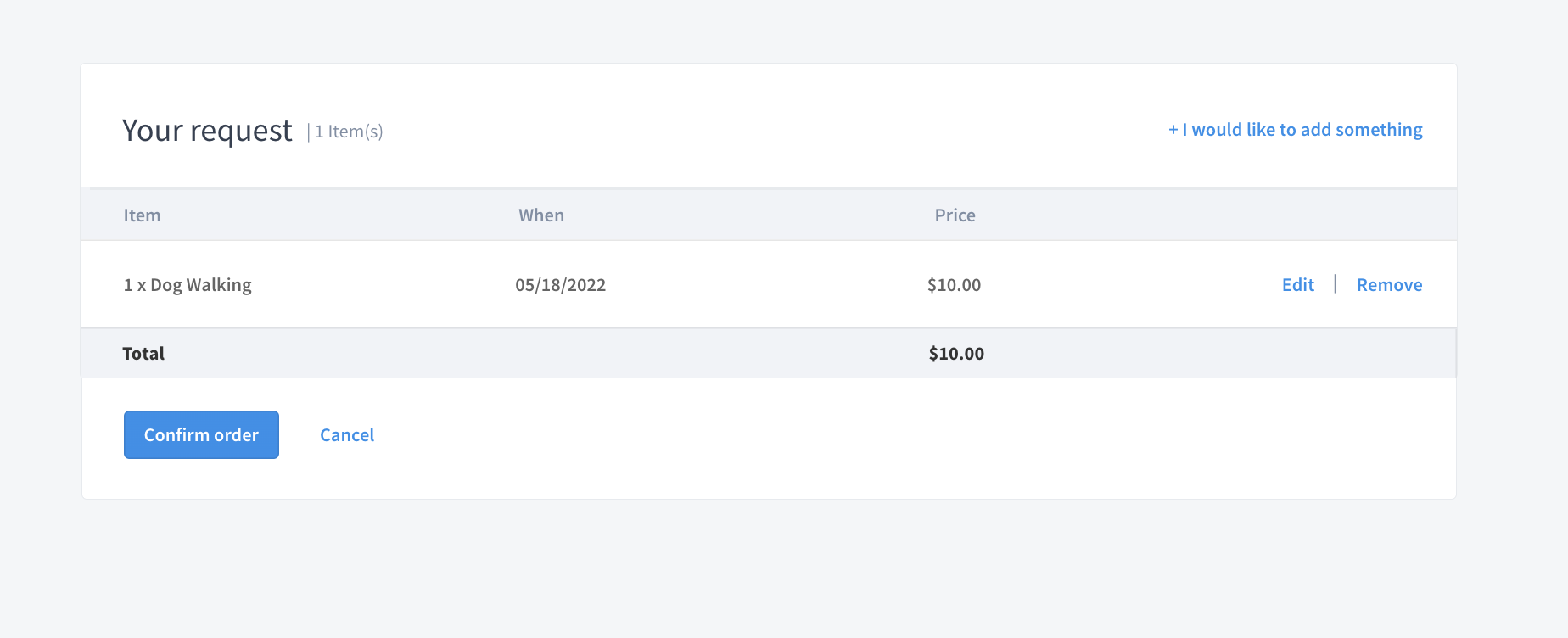The height and width of the screenshot is (638, 1568).
Task: Click the $10.00 item price
Action: 954,285
